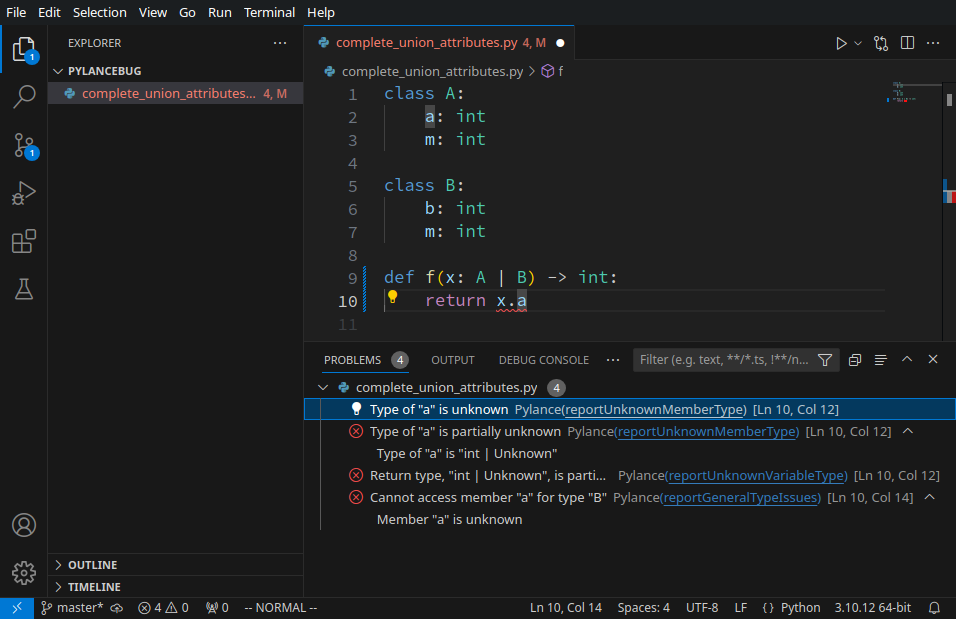Click the remote window indicator in status bar
Viewport: 956px width, 619px height.
coord(15,607)
